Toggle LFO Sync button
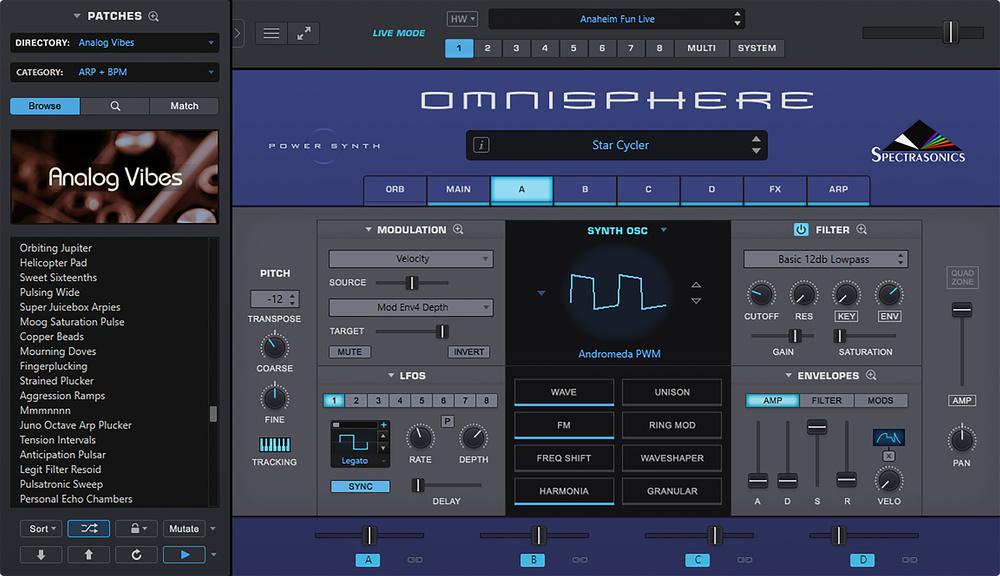This screenshot has height=576, width=1000. (360, 487)
